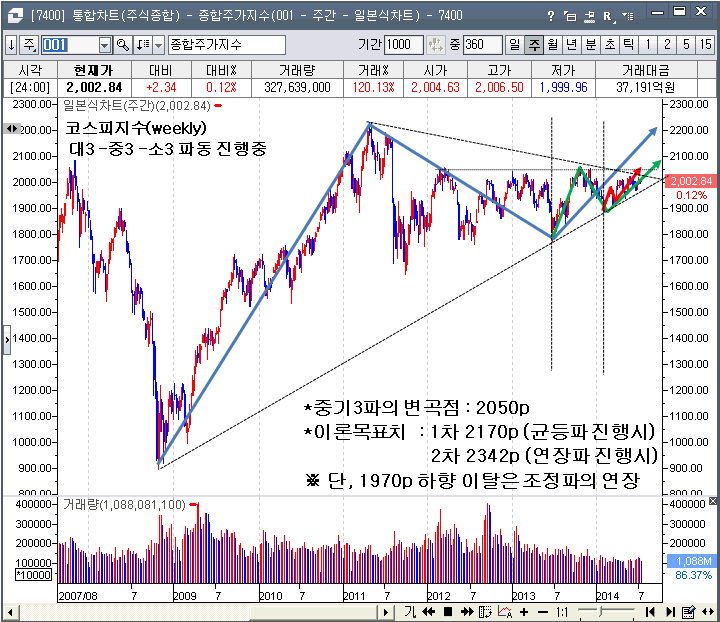The height and width of the screenshot is (622, 720).
Task: Click the 기간 1000 input field
Action: point(404,45)
